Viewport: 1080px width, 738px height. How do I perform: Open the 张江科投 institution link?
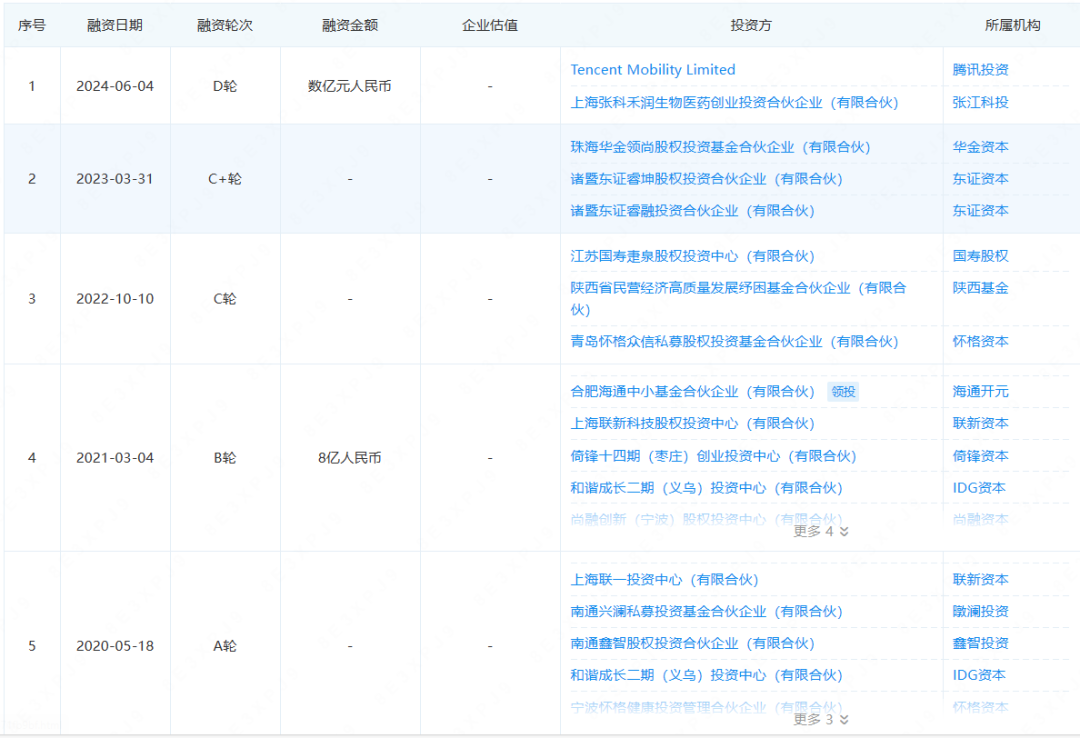(x=979, y=102)
